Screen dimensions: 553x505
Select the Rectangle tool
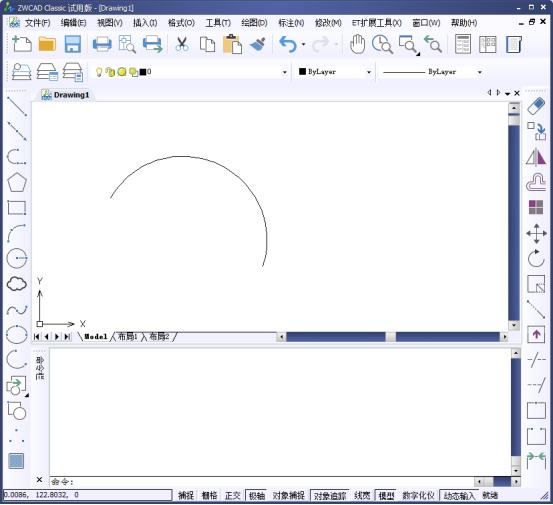pyautogui.click(x=17, y=208)
